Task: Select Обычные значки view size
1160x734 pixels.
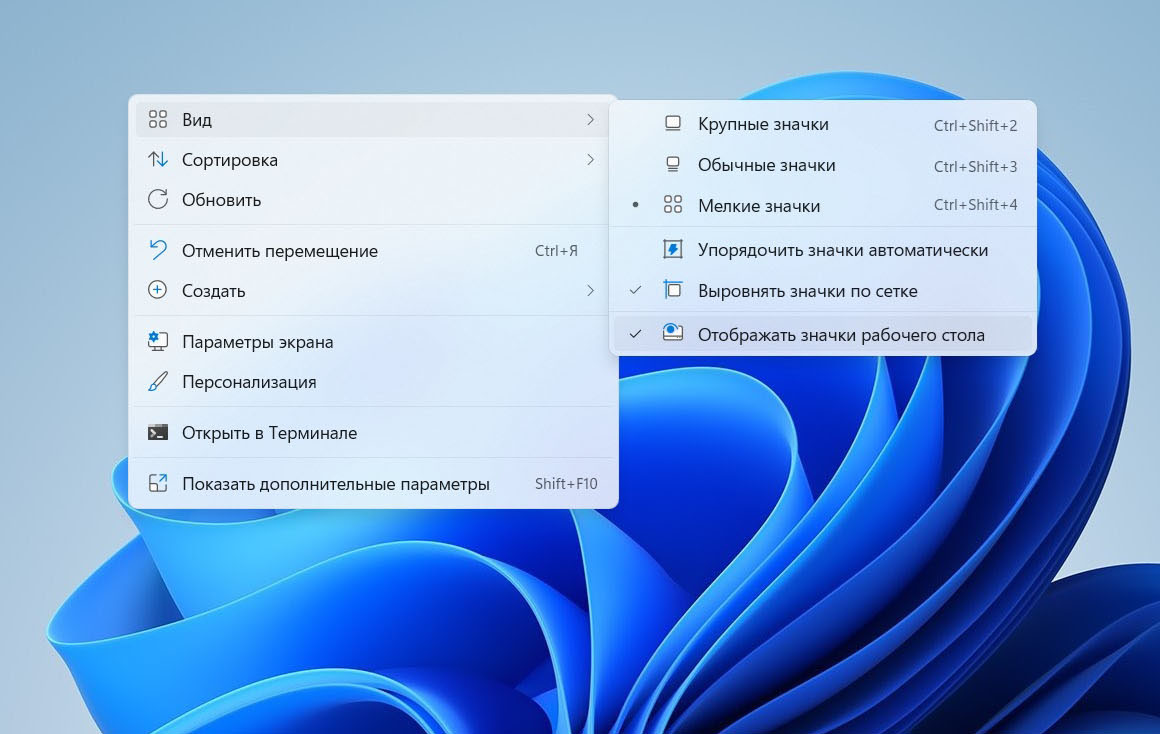Action: [823, 165]
